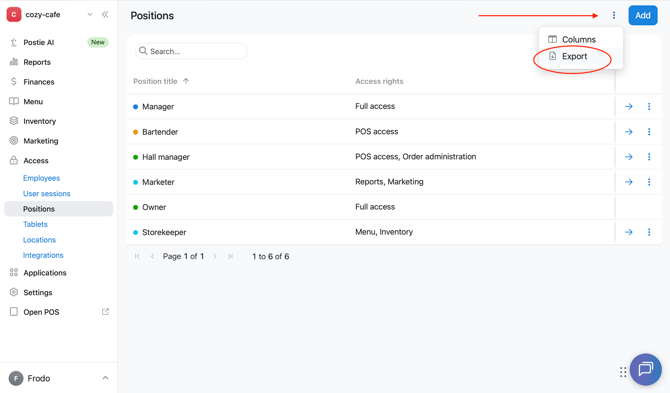Click 'POS access, Order administration' cell
Screen dimensions: 670x393
pyautogui.click(x=415, y=157)
